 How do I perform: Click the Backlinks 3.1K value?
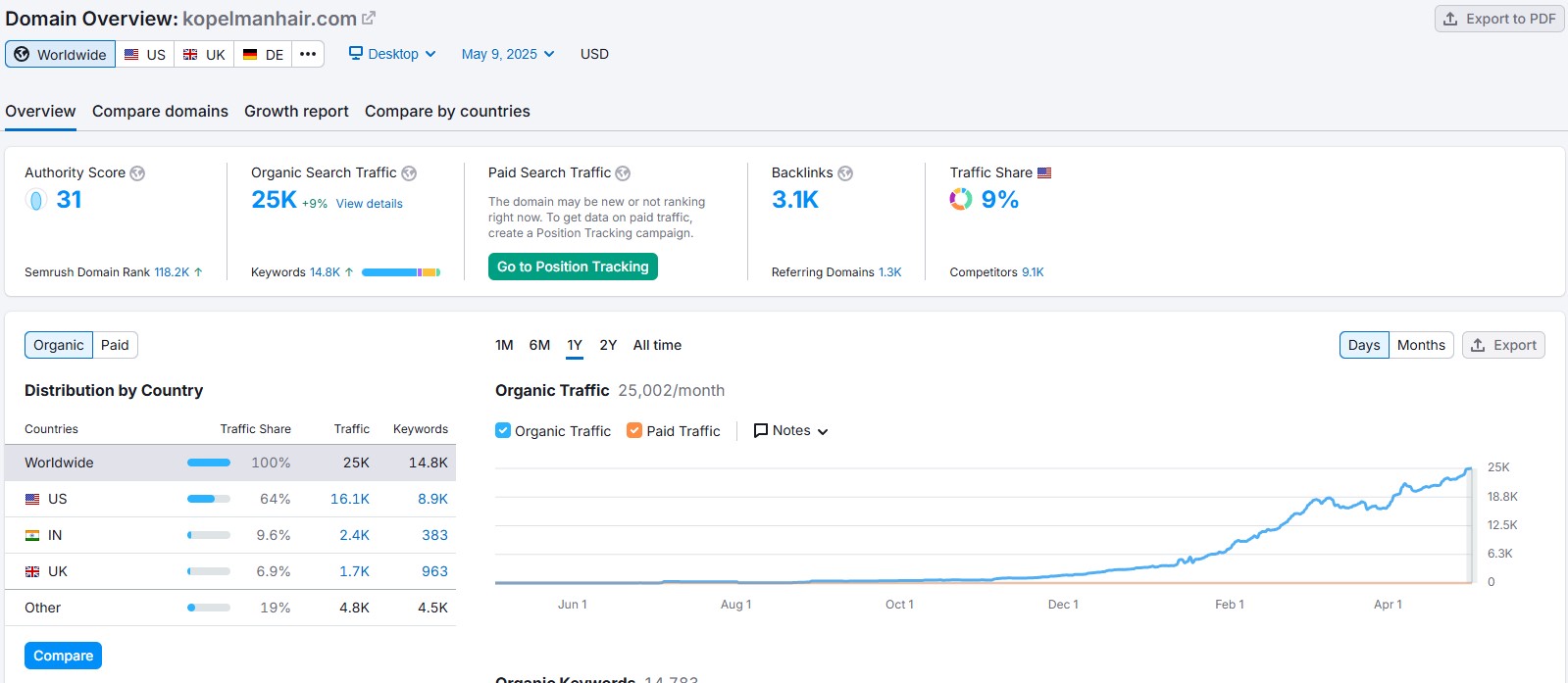(795, 200)
